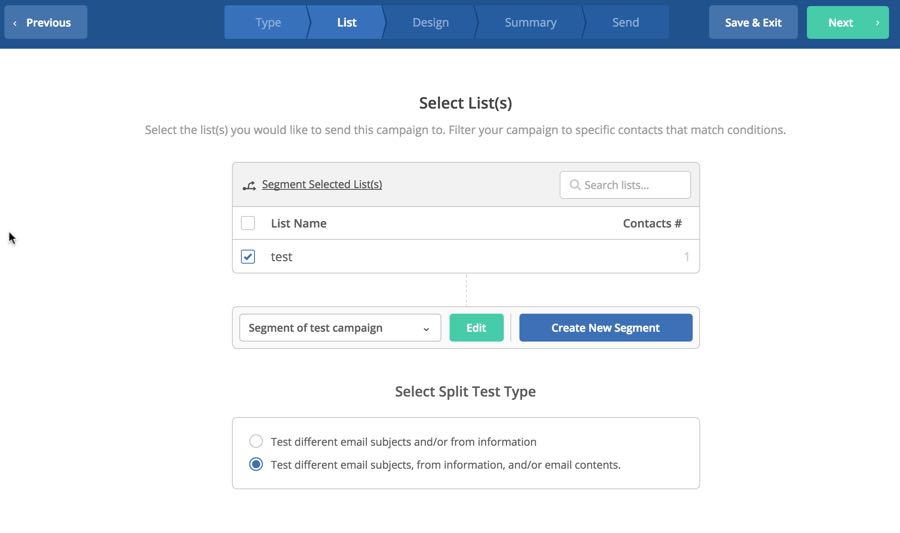Open the Segment of test campaign dropdown
This screenshot has width=900, height=533.
(x=340, y=328)
